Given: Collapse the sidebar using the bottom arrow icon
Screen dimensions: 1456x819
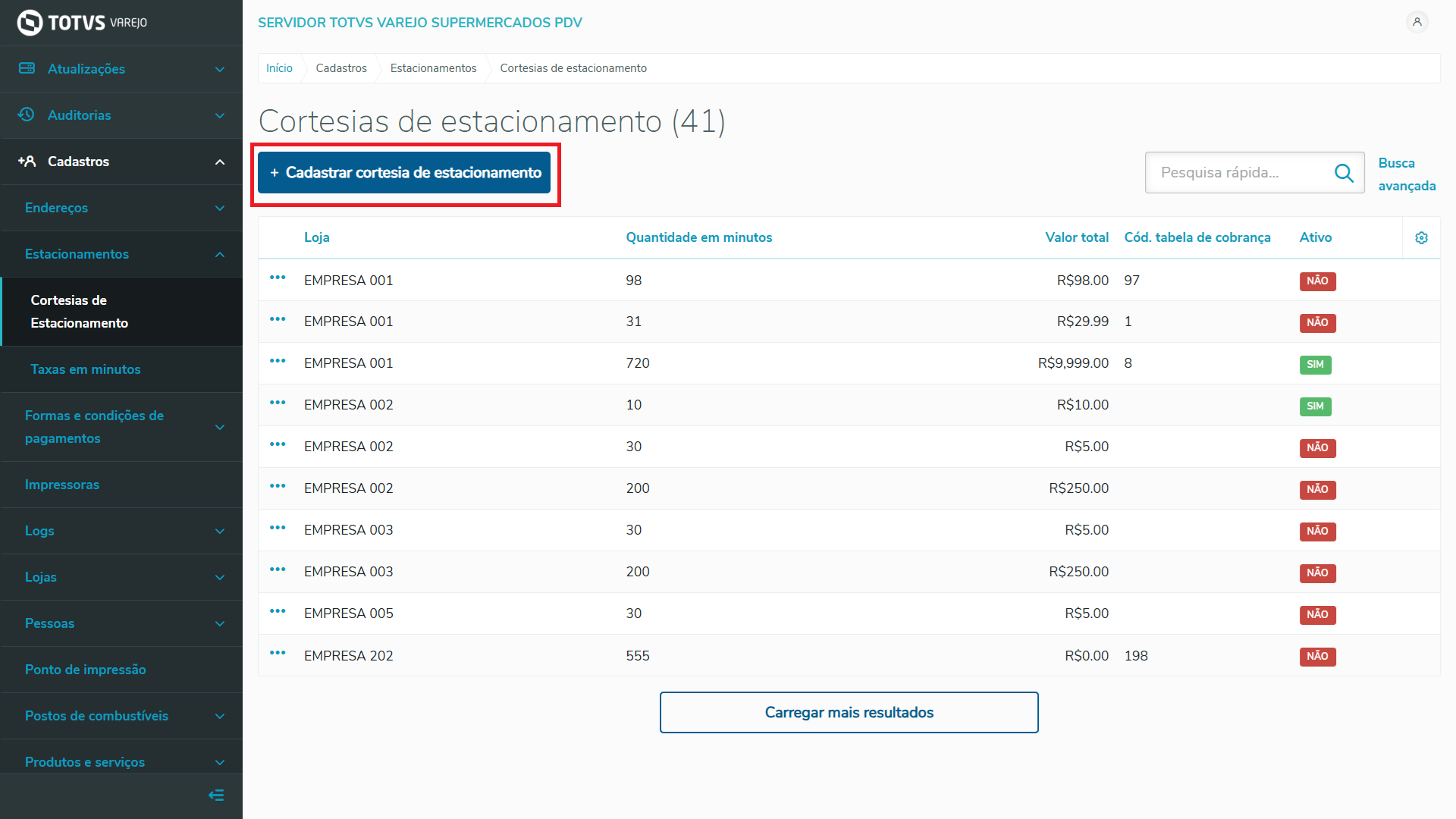Looking at the screenshot, I should (216, 795).
